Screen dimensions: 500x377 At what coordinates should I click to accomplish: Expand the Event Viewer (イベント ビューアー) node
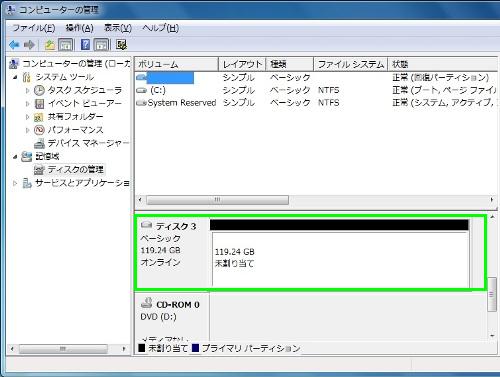tap(28, 104)
